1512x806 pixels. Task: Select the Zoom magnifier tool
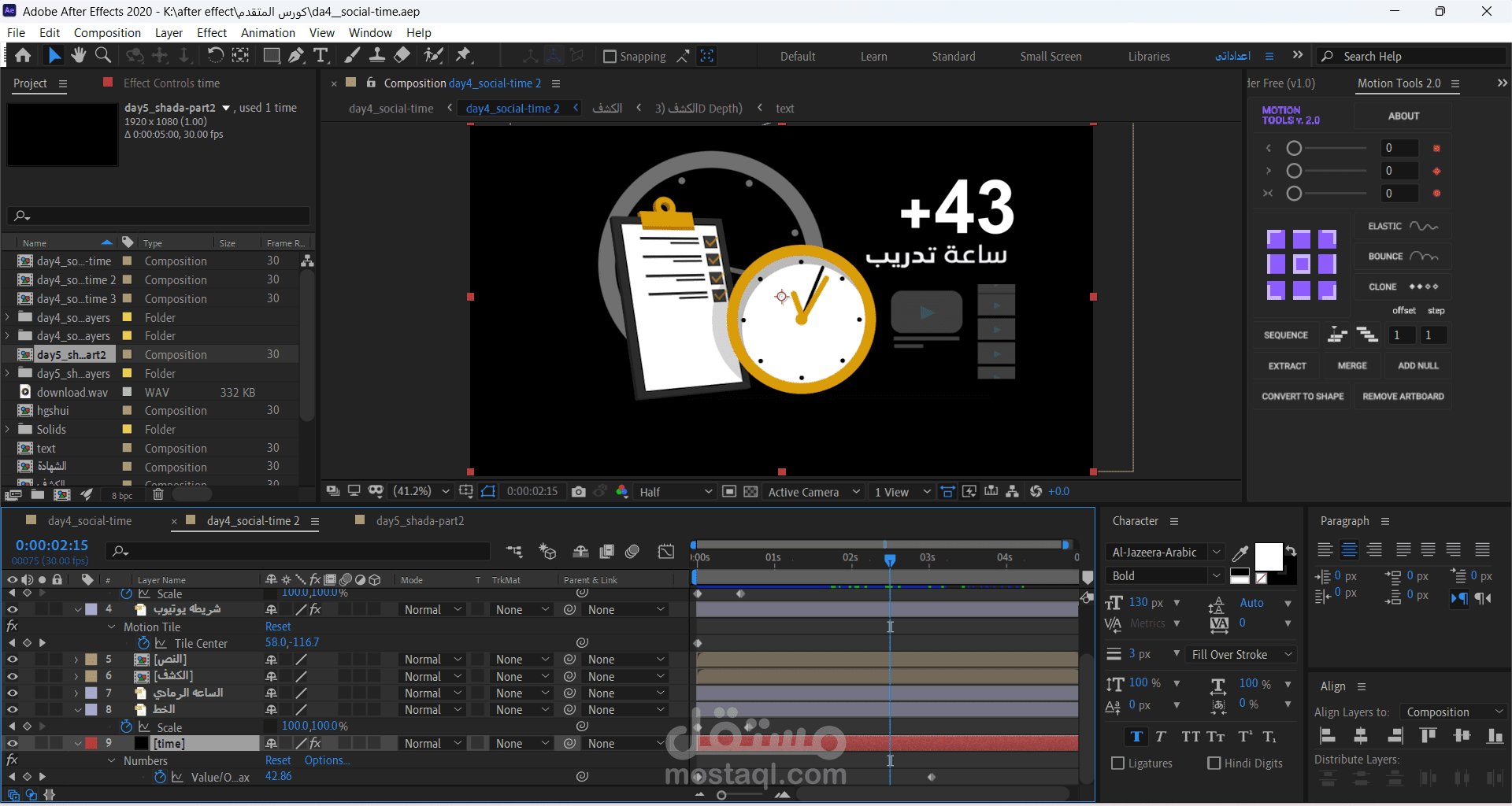[103, 55]
